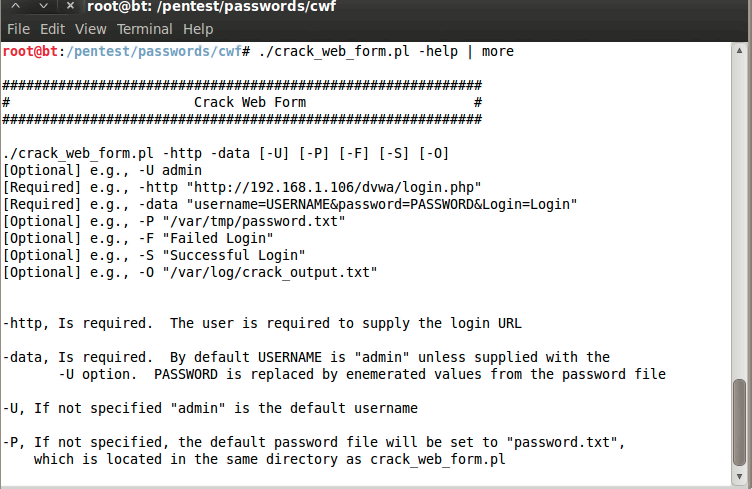The height and width of the screenshot is (489, 752).
Task: Click the empty scrollbar track above the thumb
Action: click(x=739, y=200)
